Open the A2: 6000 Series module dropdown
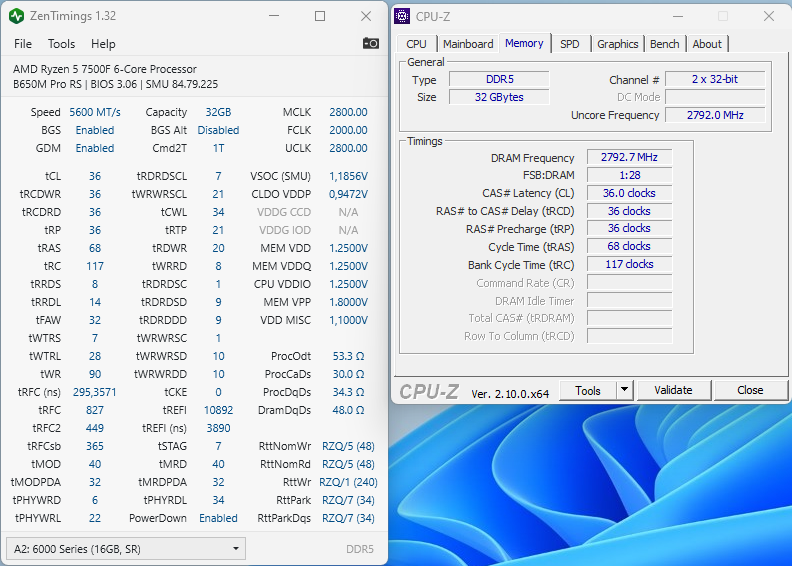The width and height of the screenshot is (792, 566). pos(126,549)
